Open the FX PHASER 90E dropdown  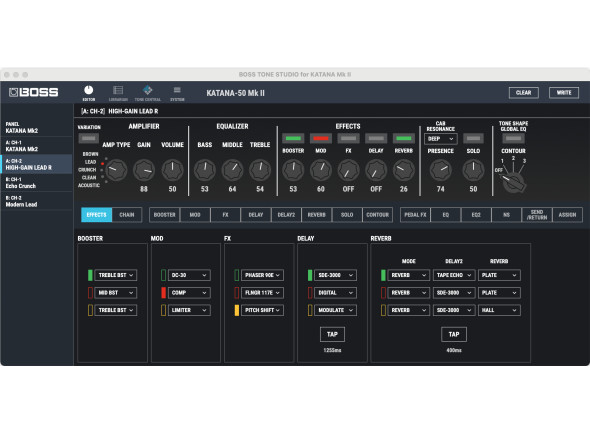click(262, 275)
